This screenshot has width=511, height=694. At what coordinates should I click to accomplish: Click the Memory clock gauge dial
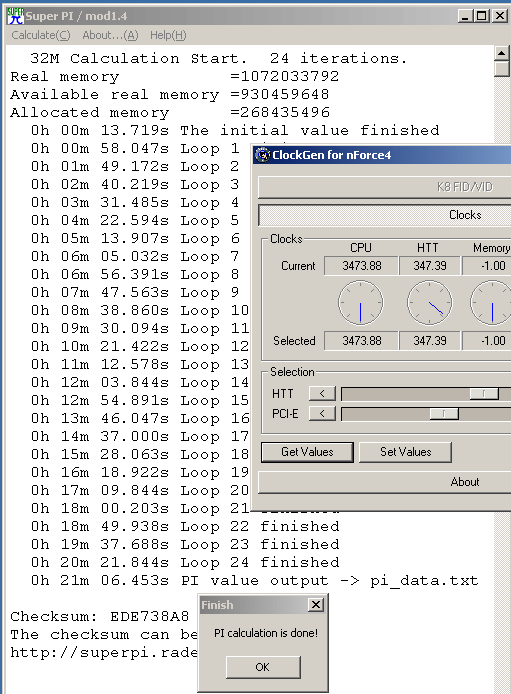pyautogui.click(x=491, y=303)
